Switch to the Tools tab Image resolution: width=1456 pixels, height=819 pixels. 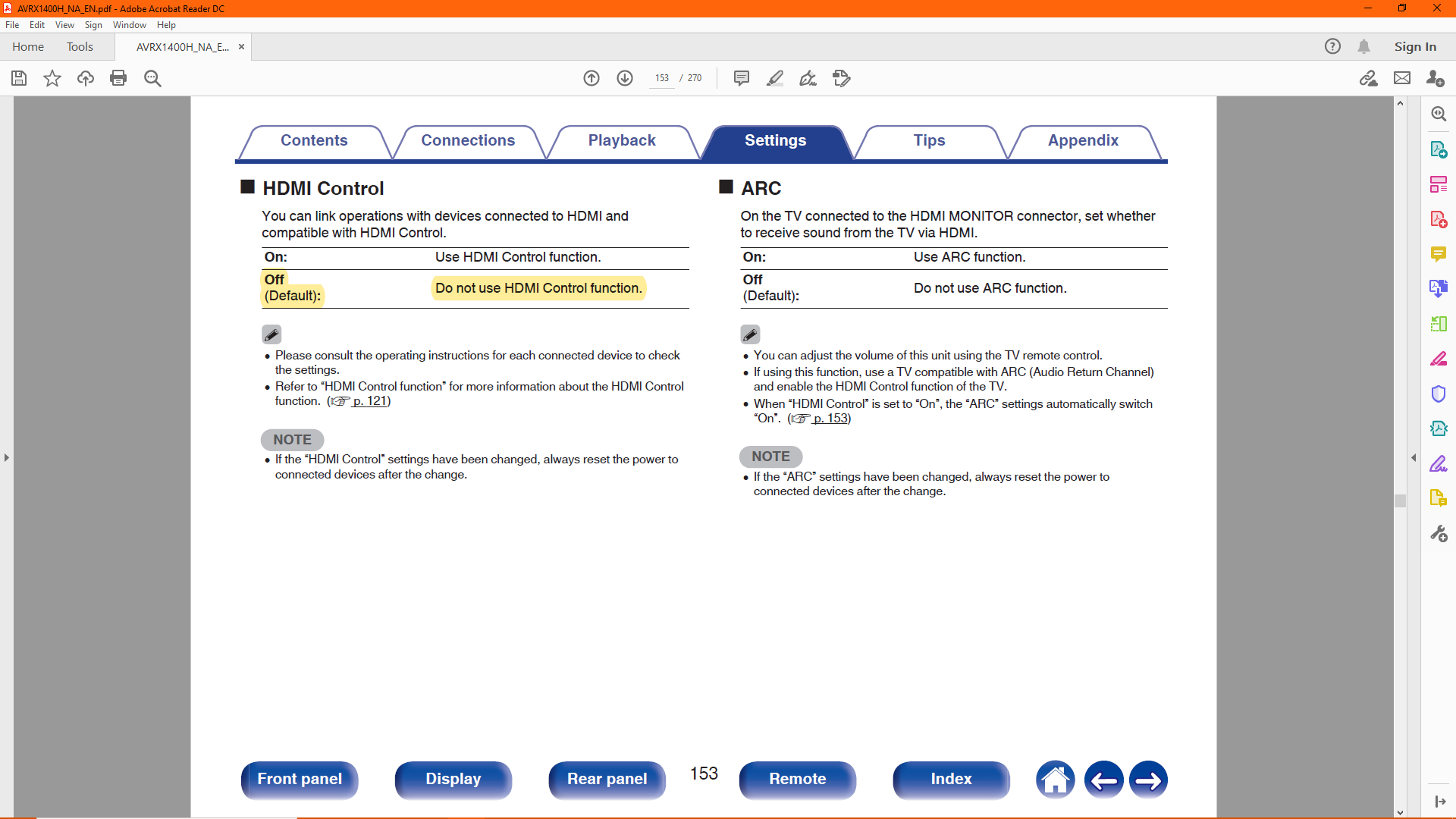point(80,46)
